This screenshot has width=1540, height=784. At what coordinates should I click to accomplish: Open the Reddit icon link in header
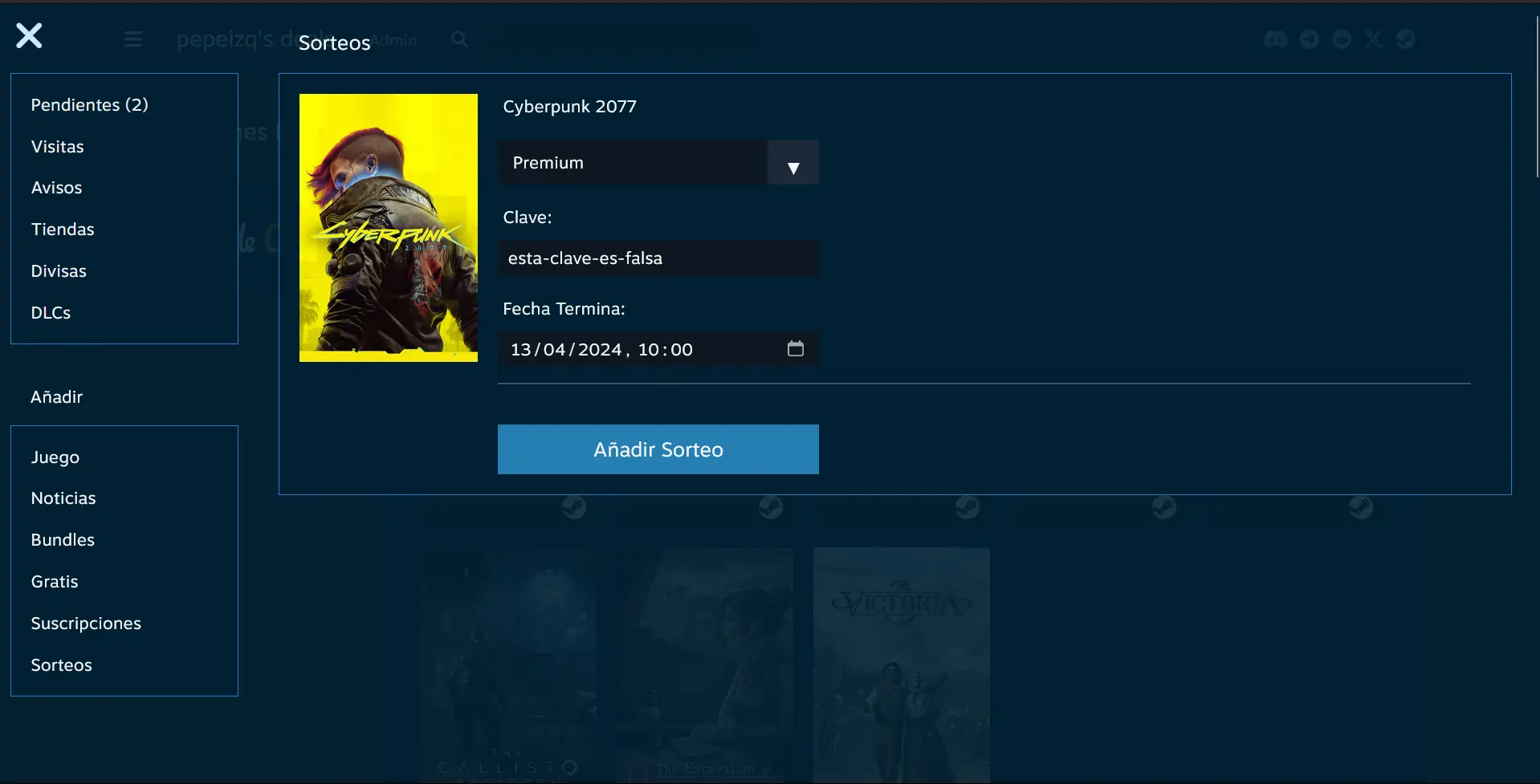1341,39
